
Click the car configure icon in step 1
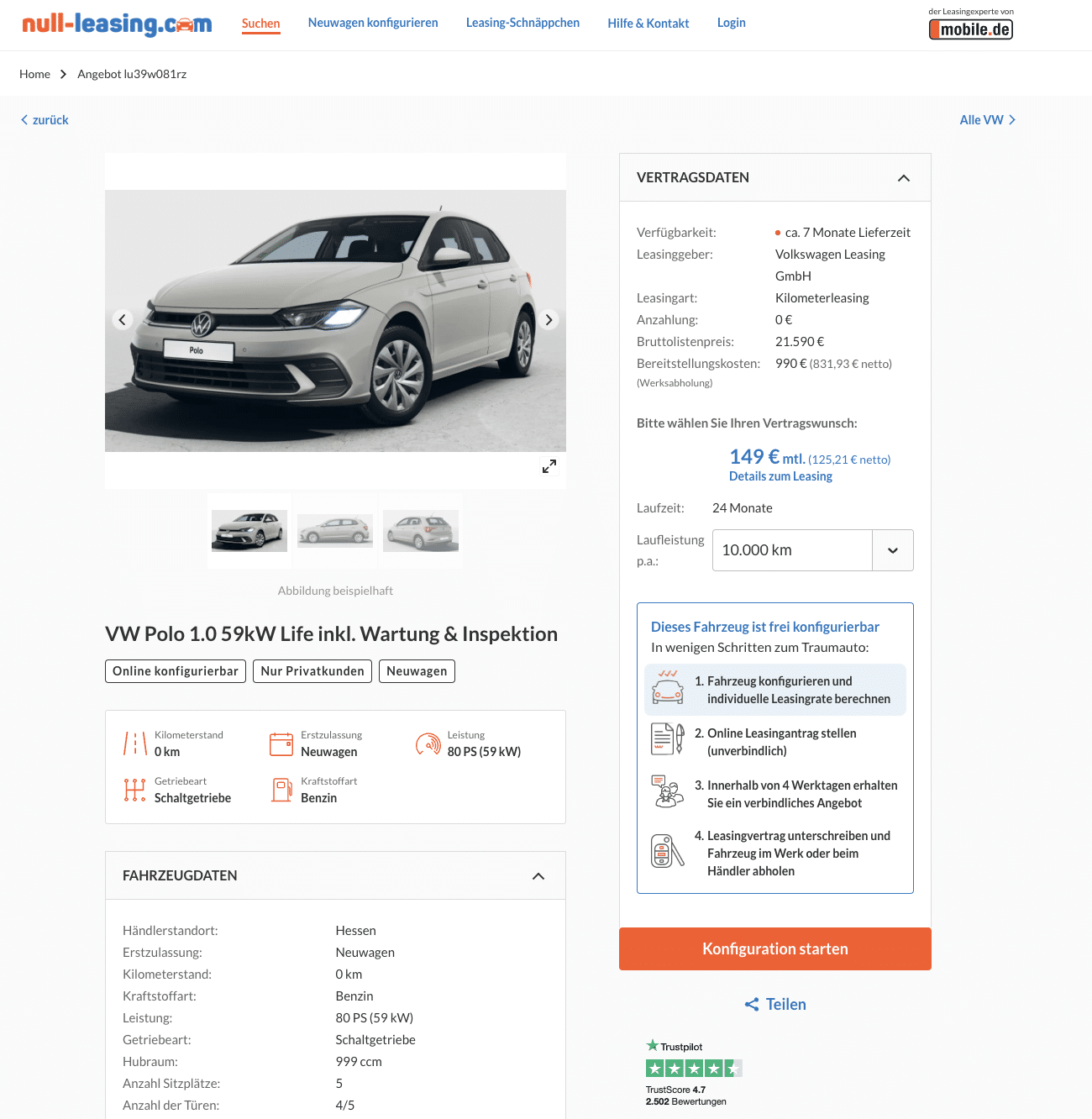pos(668,687)
